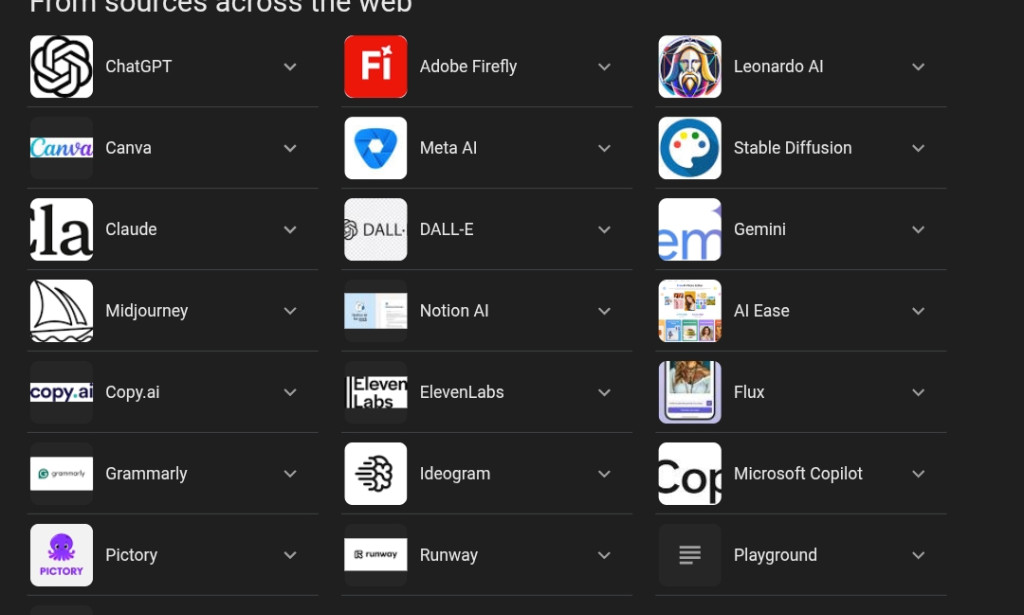Select the Pictory text label
Image resolution: width=1024 pixels, height=615 pixels.
[131, 556]
